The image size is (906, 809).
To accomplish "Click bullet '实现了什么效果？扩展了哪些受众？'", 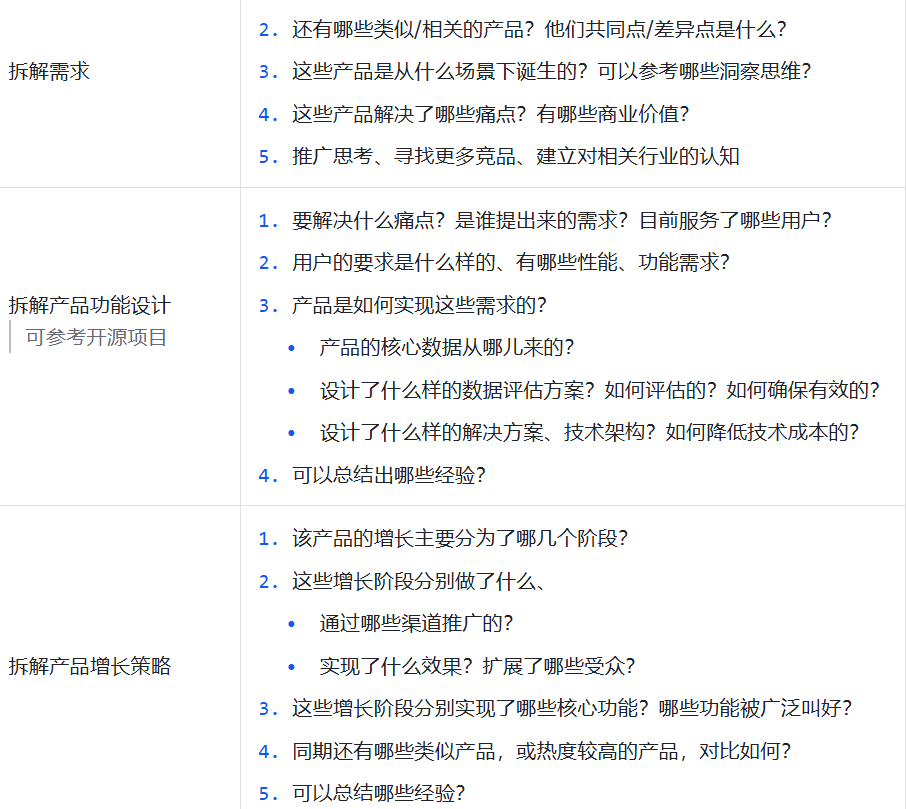I will click(x=477, y=666).
